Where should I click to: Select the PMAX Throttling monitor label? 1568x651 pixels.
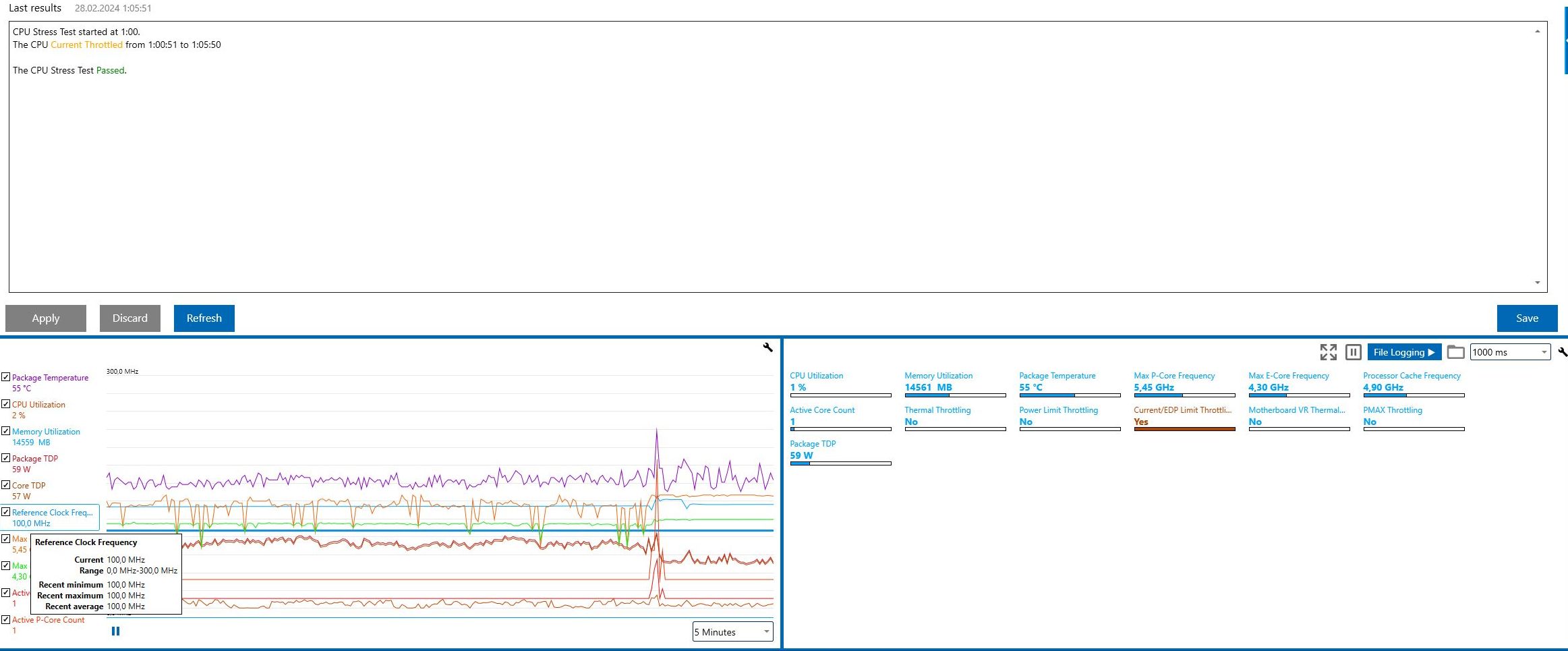(x=1393, y=410)
